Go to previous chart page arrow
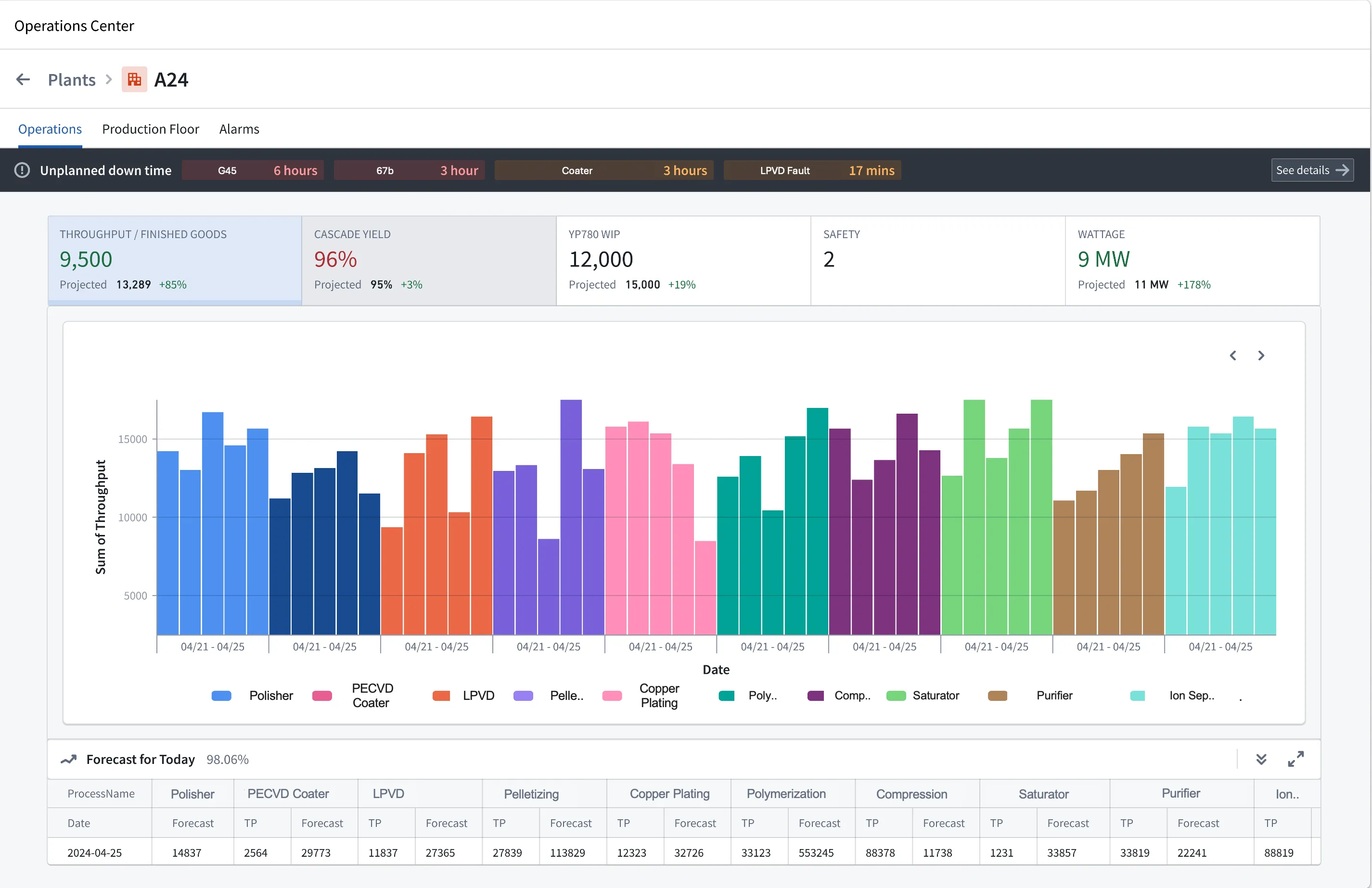Image resolution: width=1372 pixels, height=888 pixels. [x=1232, y=355]
